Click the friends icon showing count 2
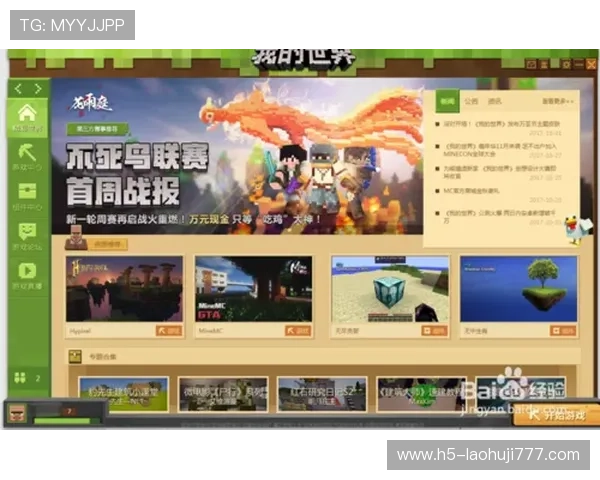This screenshot has height=480, width=600. pyautogui.click(x=20, y=378)
